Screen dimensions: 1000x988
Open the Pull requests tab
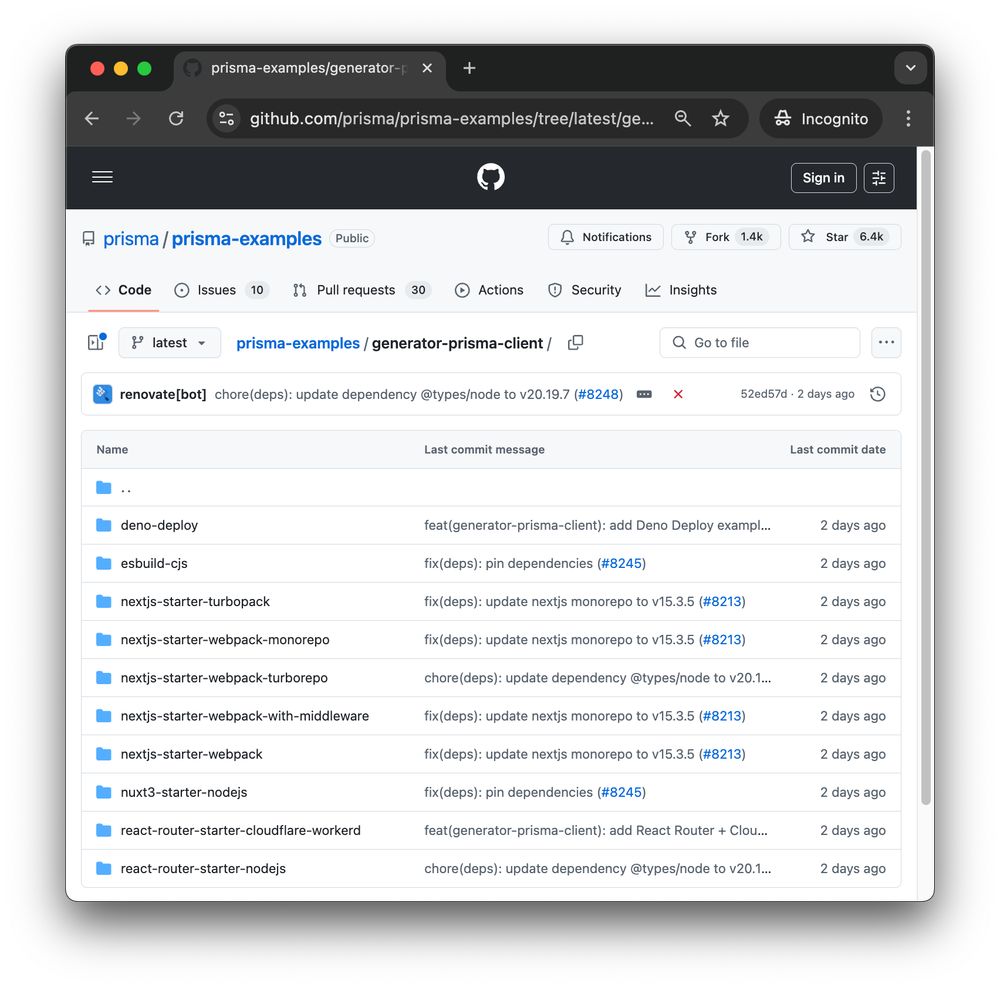(x=362, y=290)
